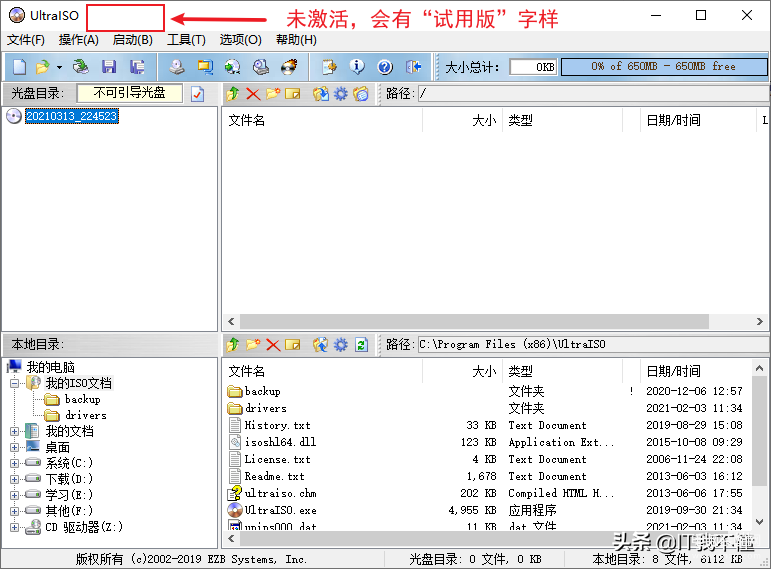Open the 文件(F) menu

(x=26, y=40)
